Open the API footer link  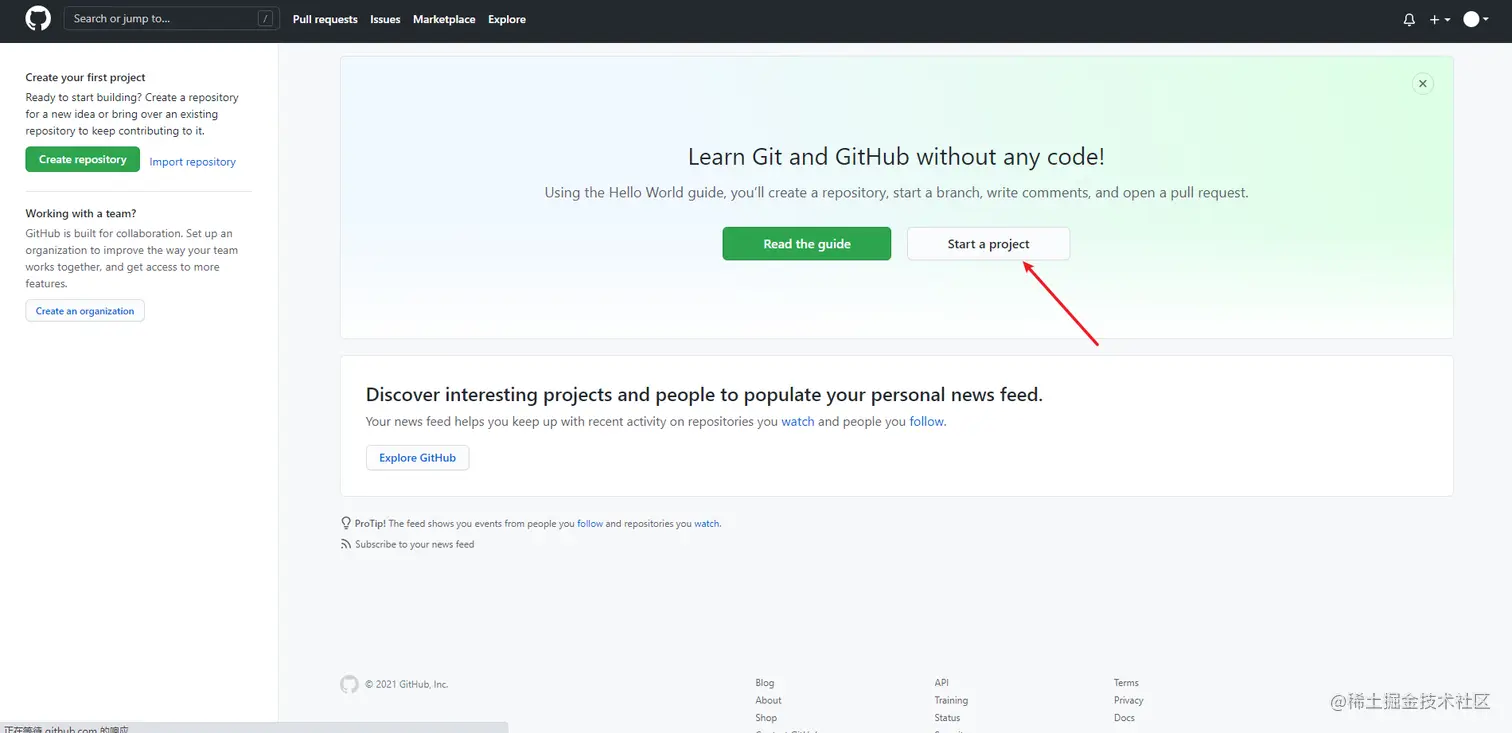coord(942,683)
